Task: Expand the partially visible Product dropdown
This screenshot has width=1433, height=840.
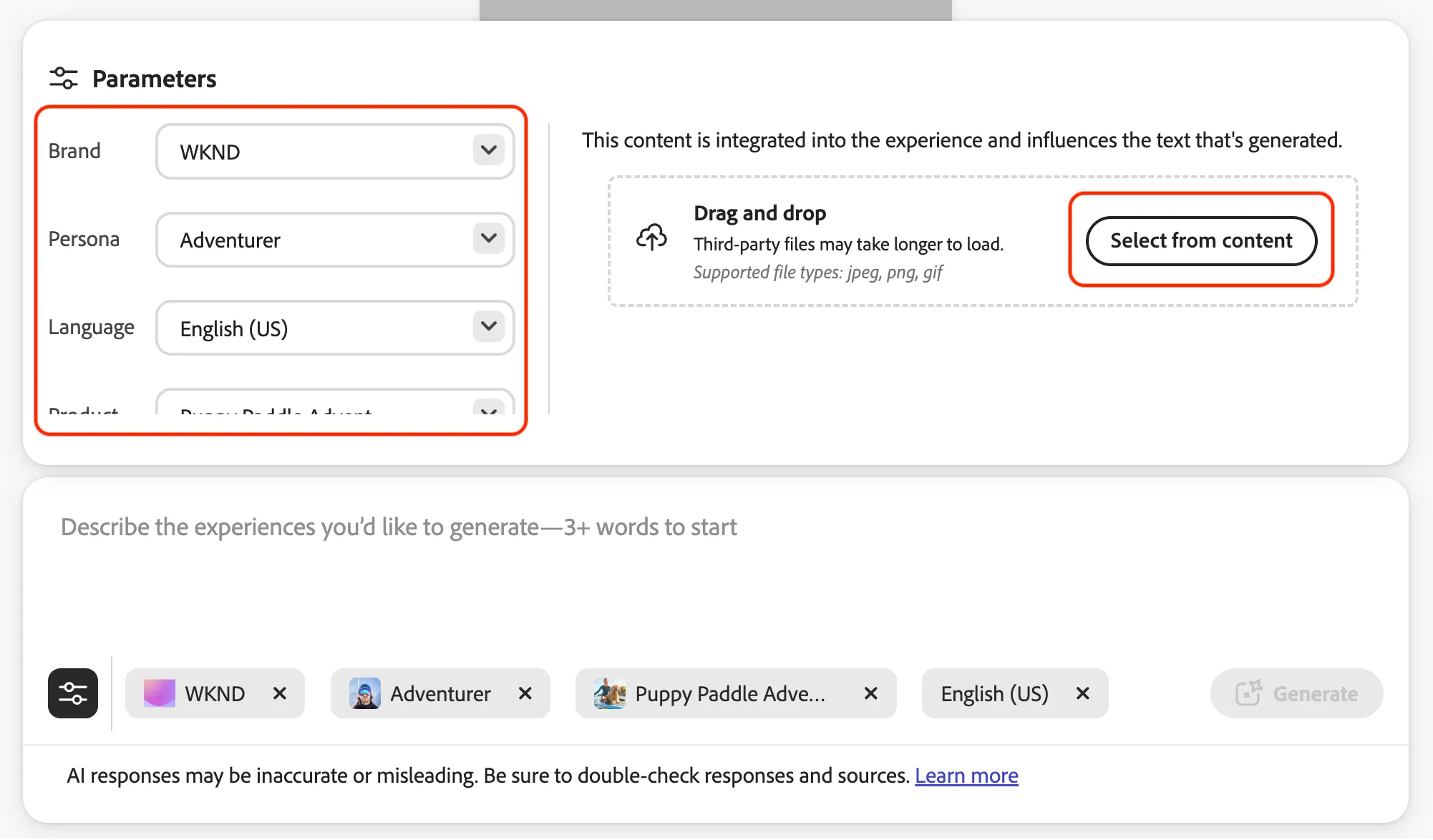Action: click(x=335, y=402)
